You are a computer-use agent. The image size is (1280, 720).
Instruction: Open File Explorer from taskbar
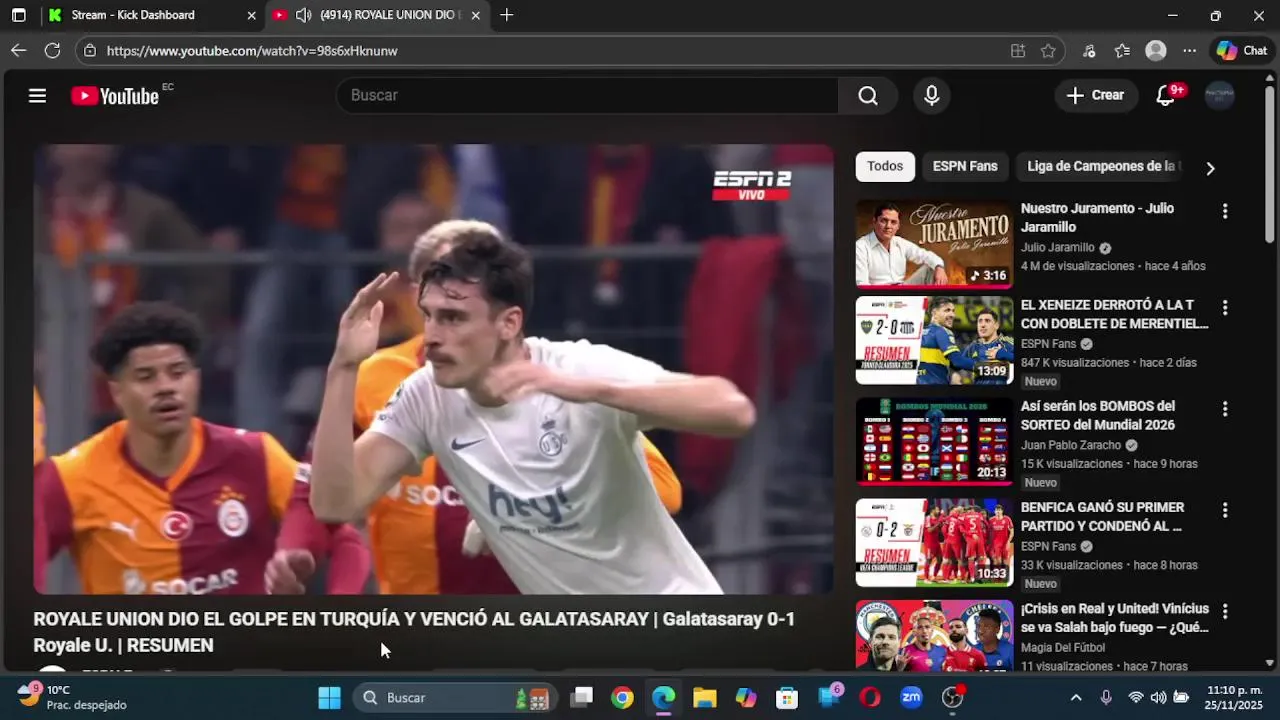click(705, 697)
